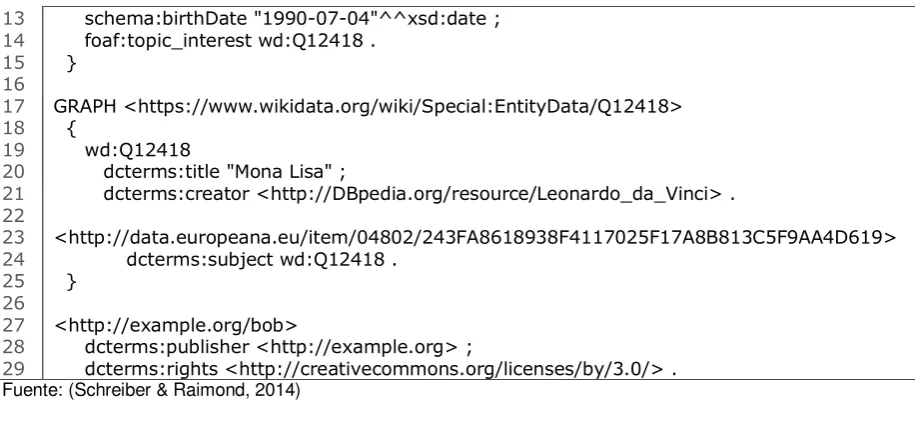
Task: Click the "Mona Lisa" title string
Action: click(x=280, y=172)
